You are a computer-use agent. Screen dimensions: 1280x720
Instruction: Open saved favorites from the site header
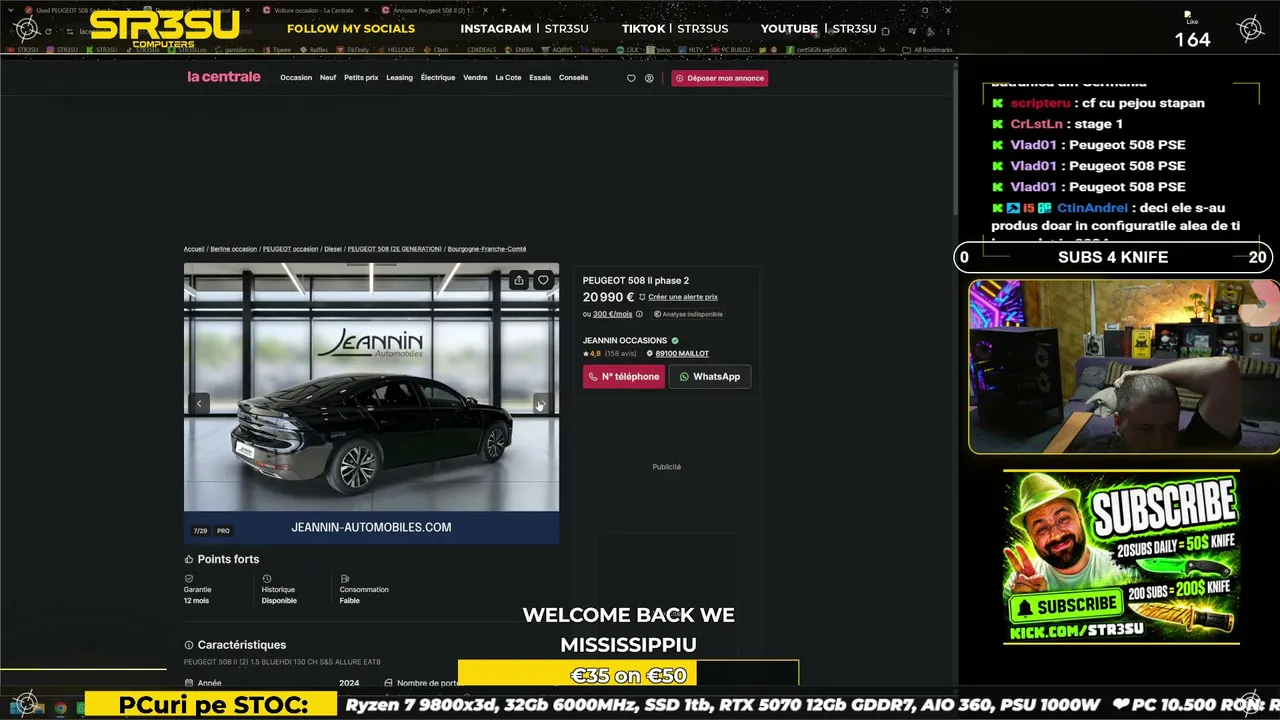(631, 78)
